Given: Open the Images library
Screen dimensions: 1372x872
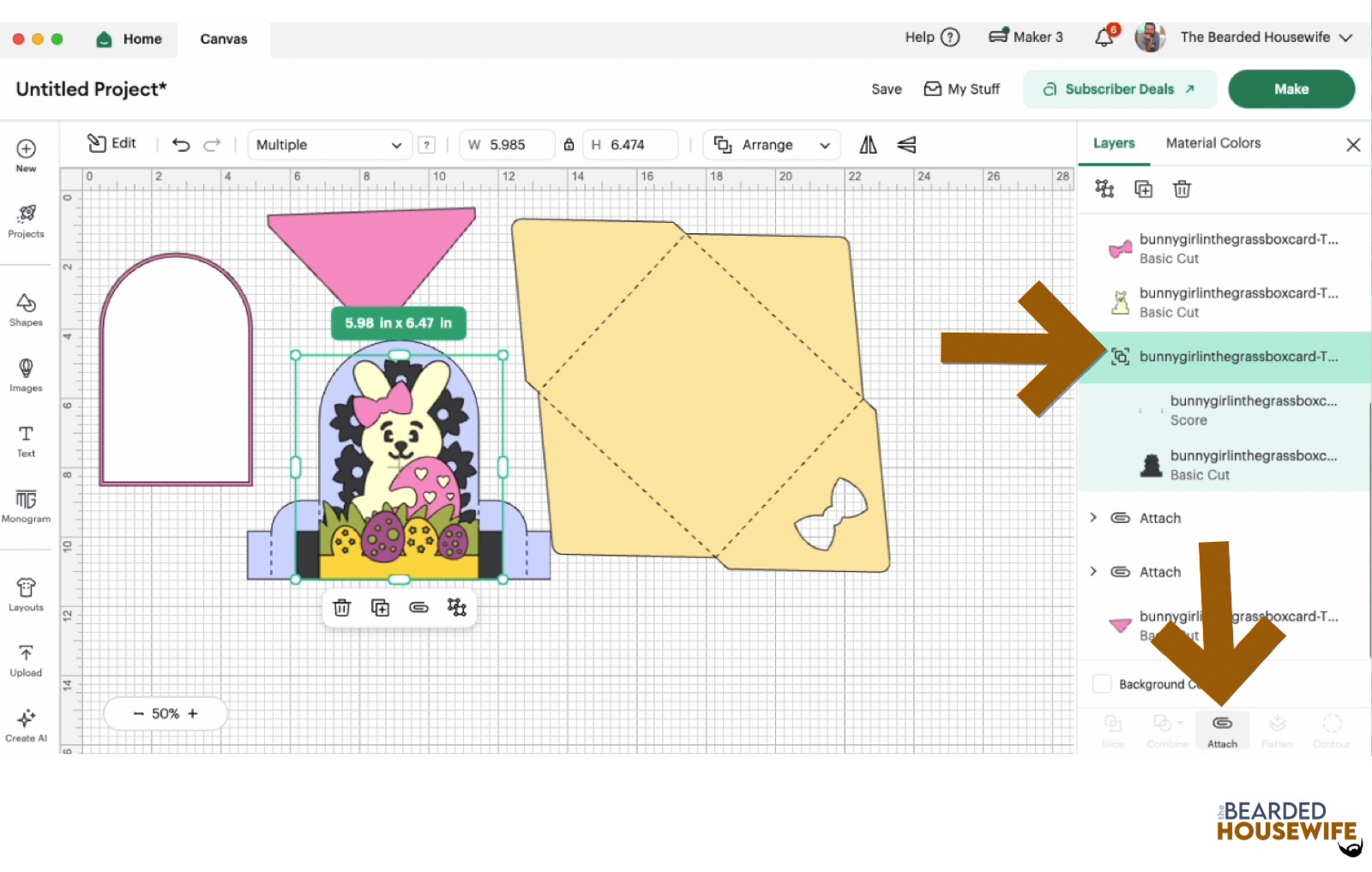Looking at the screenshot, I should click(x=26, y=375).
